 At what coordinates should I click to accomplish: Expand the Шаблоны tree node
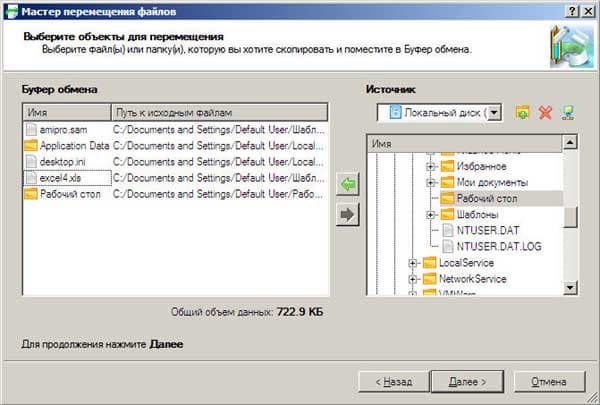(430, 215)
